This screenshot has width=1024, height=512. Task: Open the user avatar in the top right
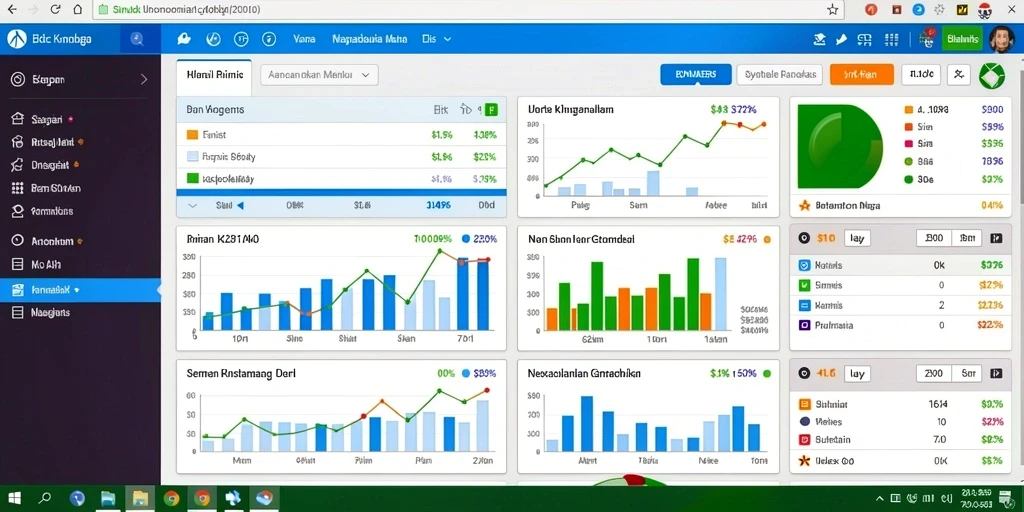pyautogui.click(x=1001, y=39)
